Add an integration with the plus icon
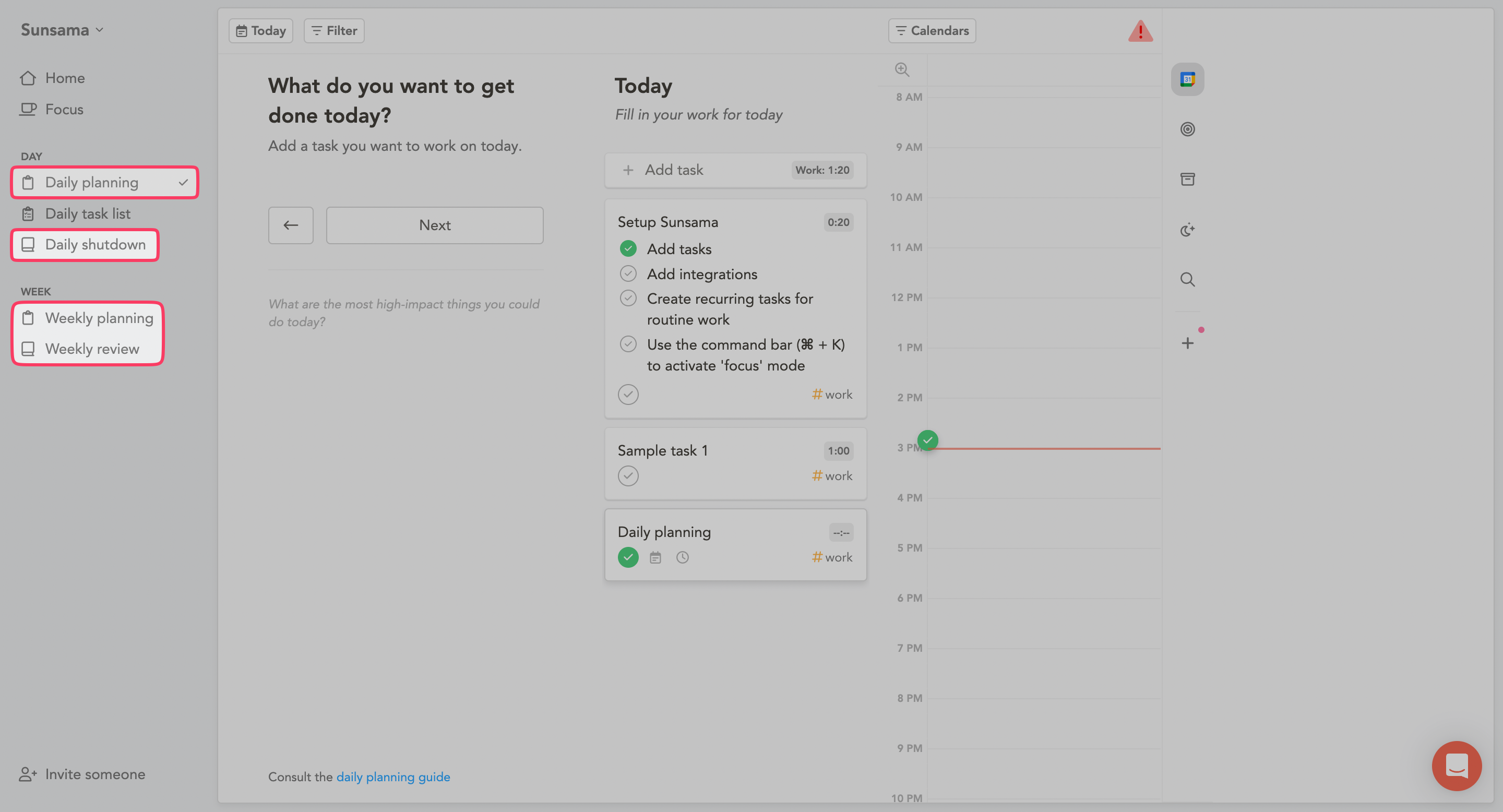 pyautogui.click(x=1187, y=343)
